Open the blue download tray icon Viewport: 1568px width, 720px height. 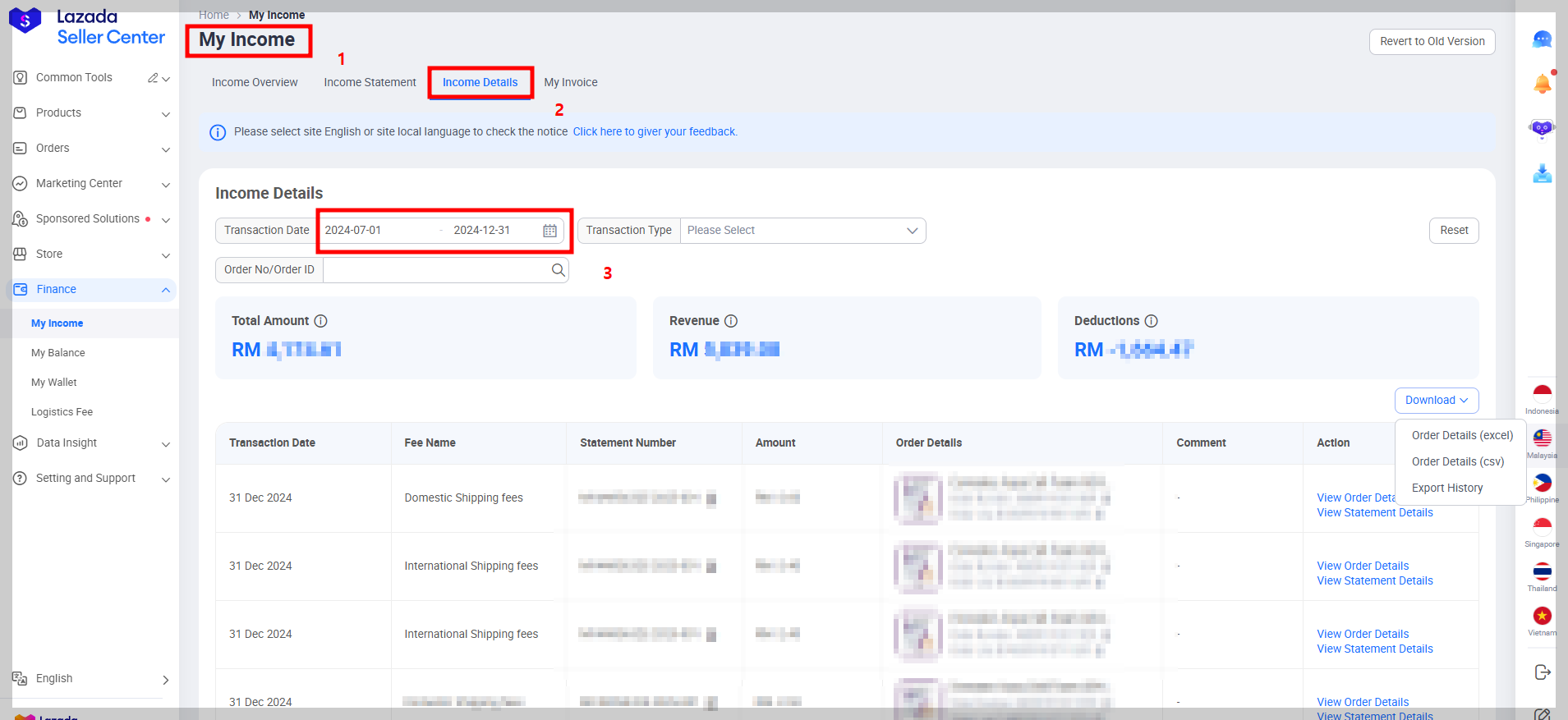(x=1542, y=173)
